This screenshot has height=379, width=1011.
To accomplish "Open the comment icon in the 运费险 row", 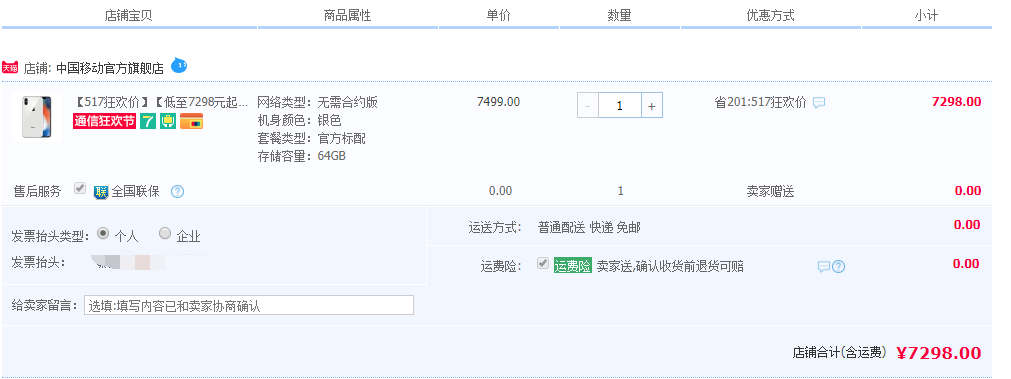I will click(823, 266).
